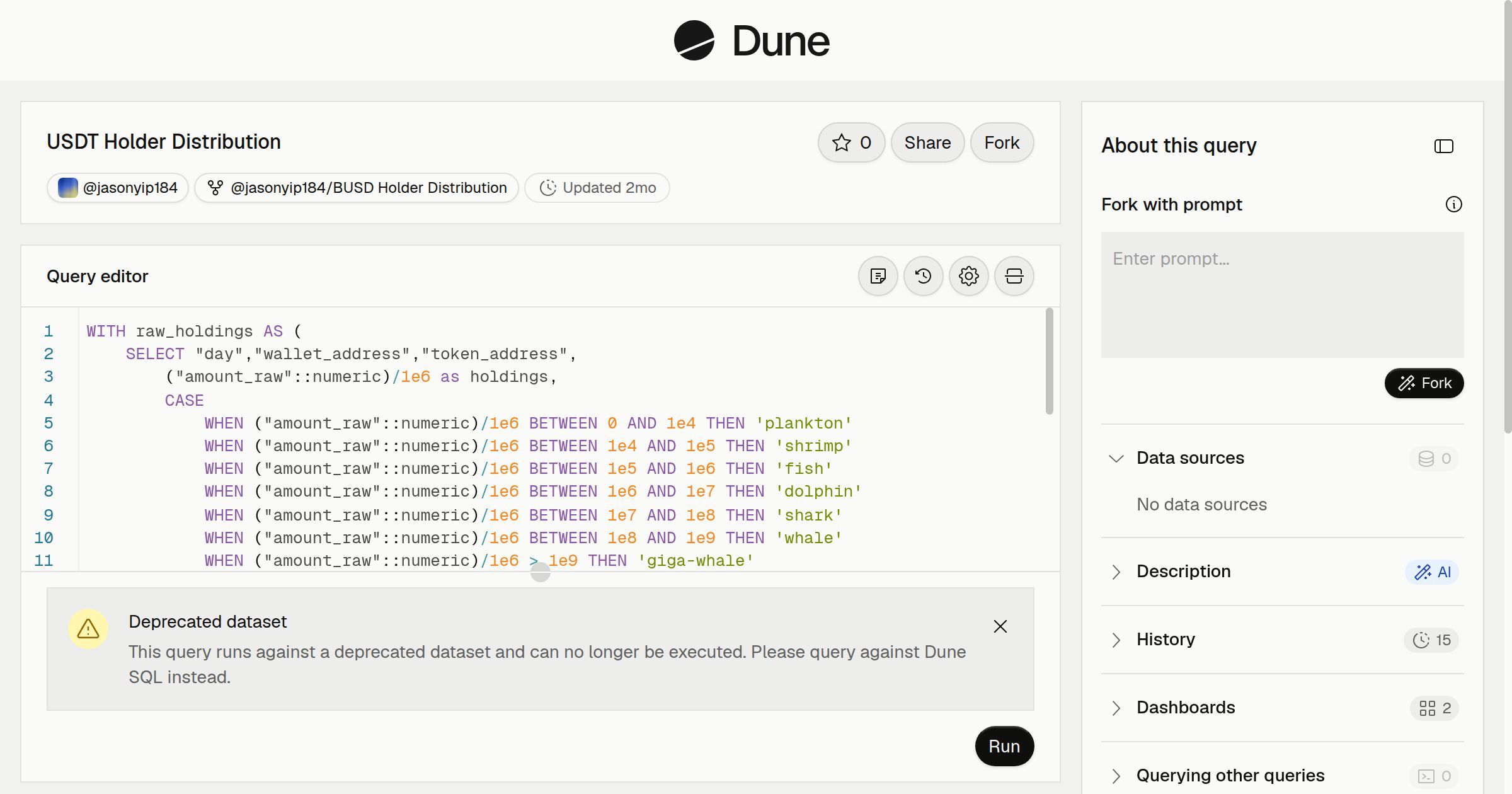Dismiss the Deprecated dataset warning
The width and height of the screenshot is (1512, 794).
pos(1000,626)
